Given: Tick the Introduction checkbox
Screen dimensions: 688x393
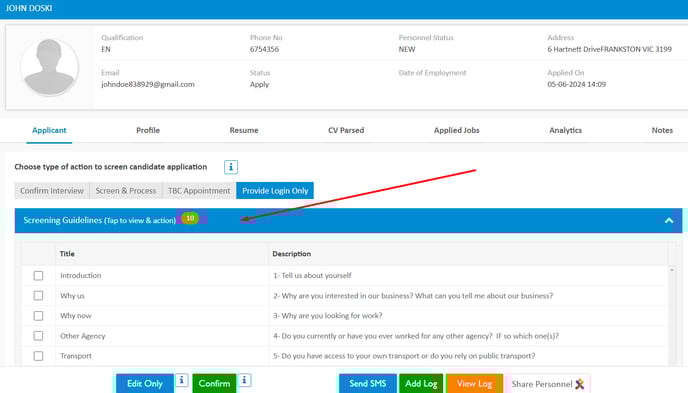Looking at the screenshot, I should coord(38,275).
